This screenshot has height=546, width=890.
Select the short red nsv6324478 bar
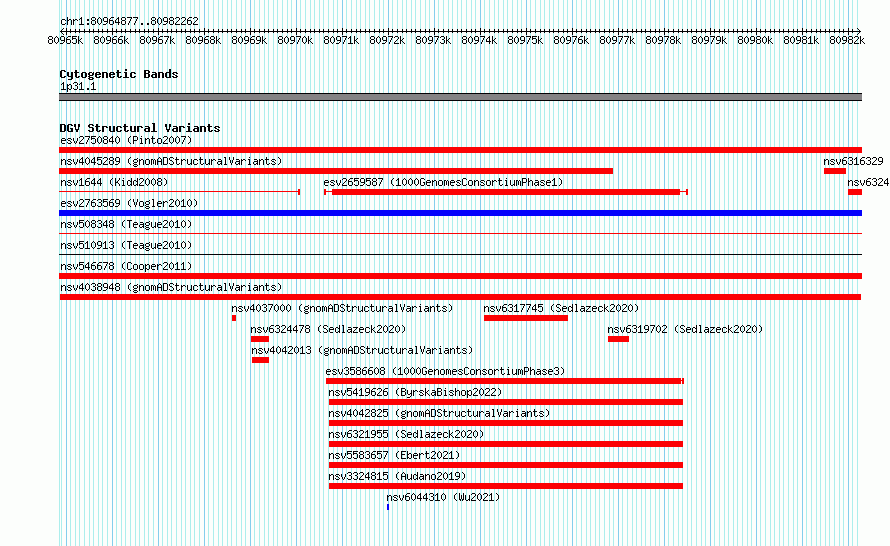point(260,339)
